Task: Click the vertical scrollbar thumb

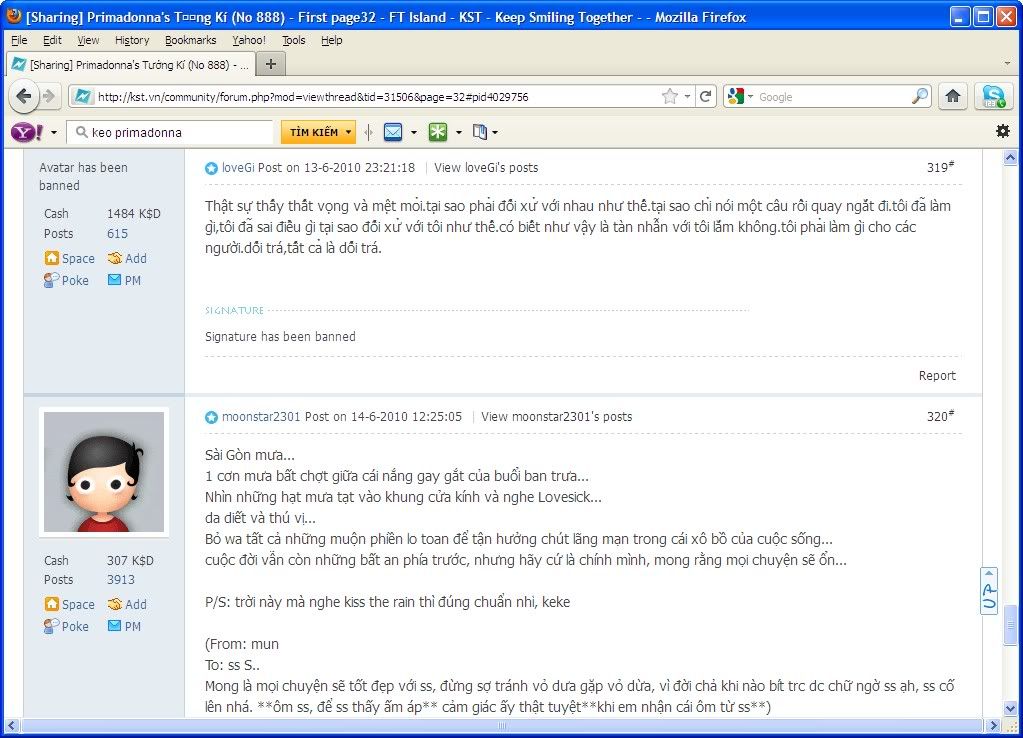Action: click(x=1010, y=625)
